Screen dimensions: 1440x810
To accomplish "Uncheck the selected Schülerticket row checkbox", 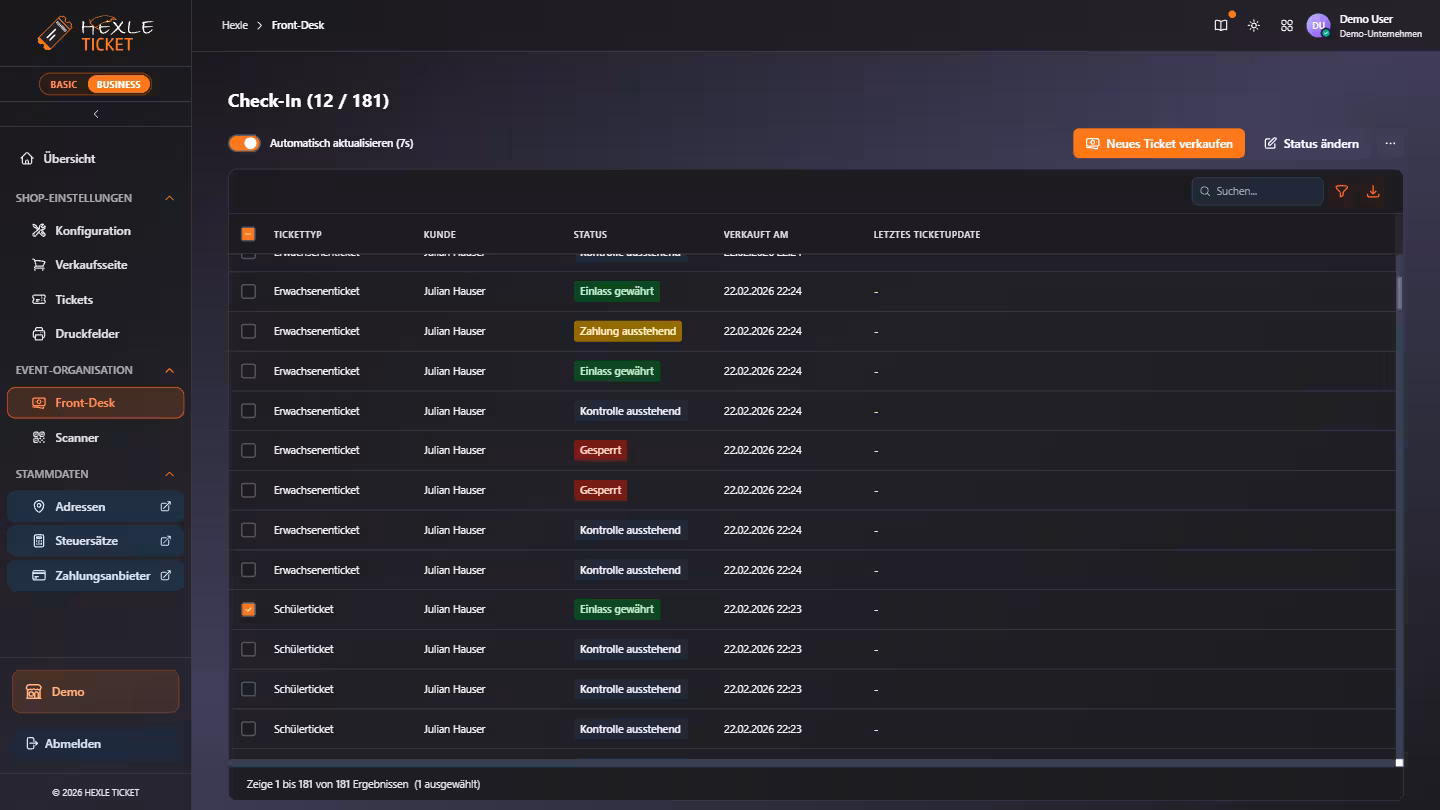I will [249, 609].
